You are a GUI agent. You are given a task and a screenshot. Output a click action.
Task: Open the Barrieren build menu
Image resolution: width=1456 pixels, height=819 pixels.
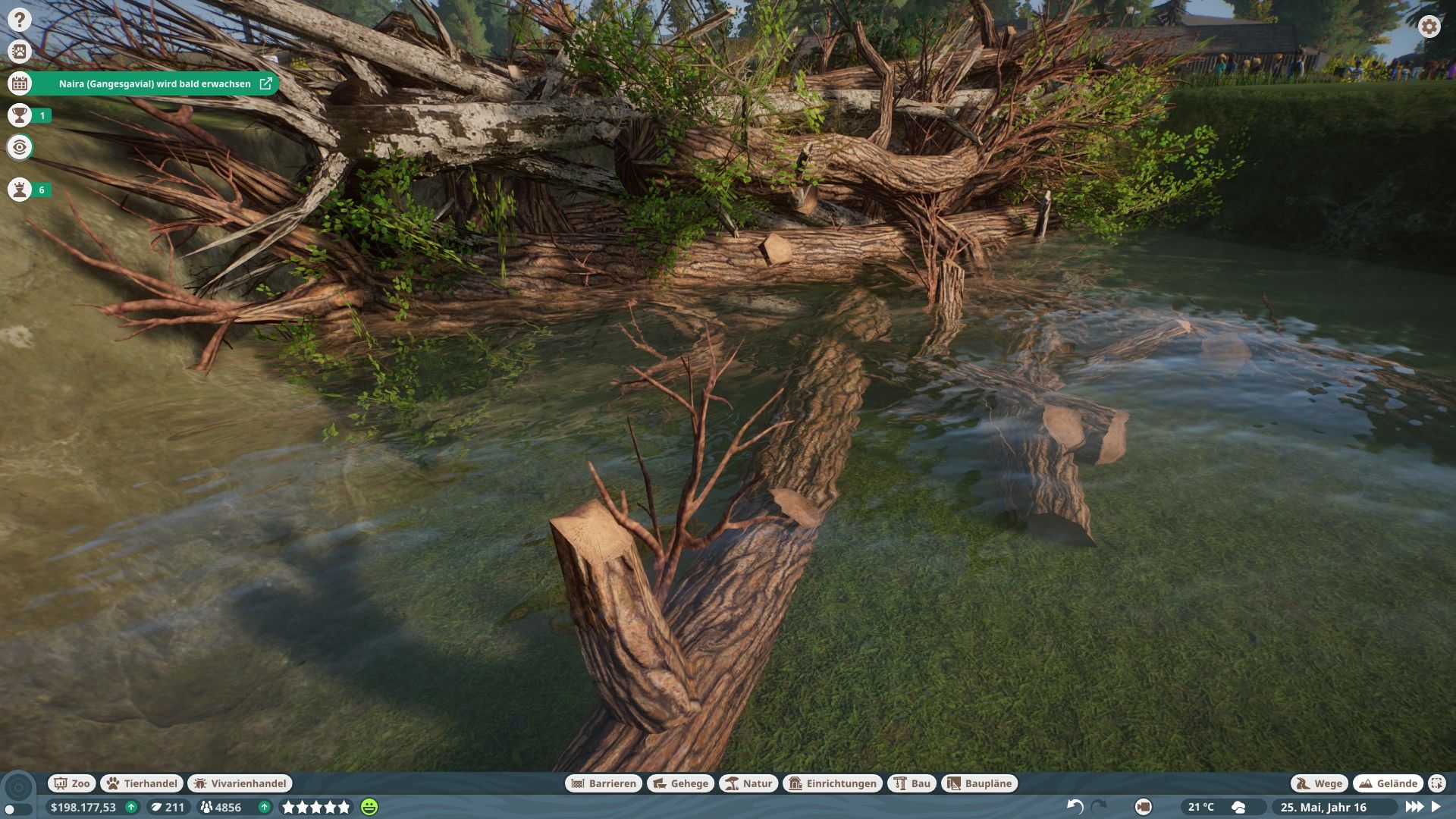pos(604,783)
